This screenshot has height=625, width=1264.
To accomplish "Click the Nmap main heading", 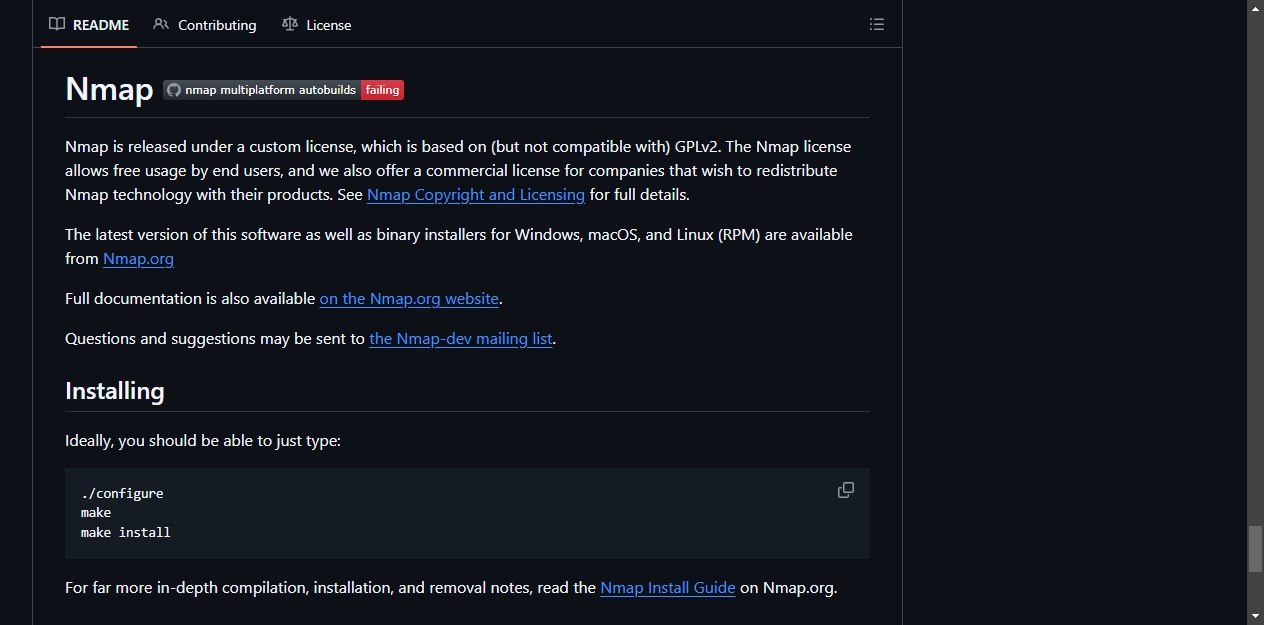I will (x=109, y=89).
